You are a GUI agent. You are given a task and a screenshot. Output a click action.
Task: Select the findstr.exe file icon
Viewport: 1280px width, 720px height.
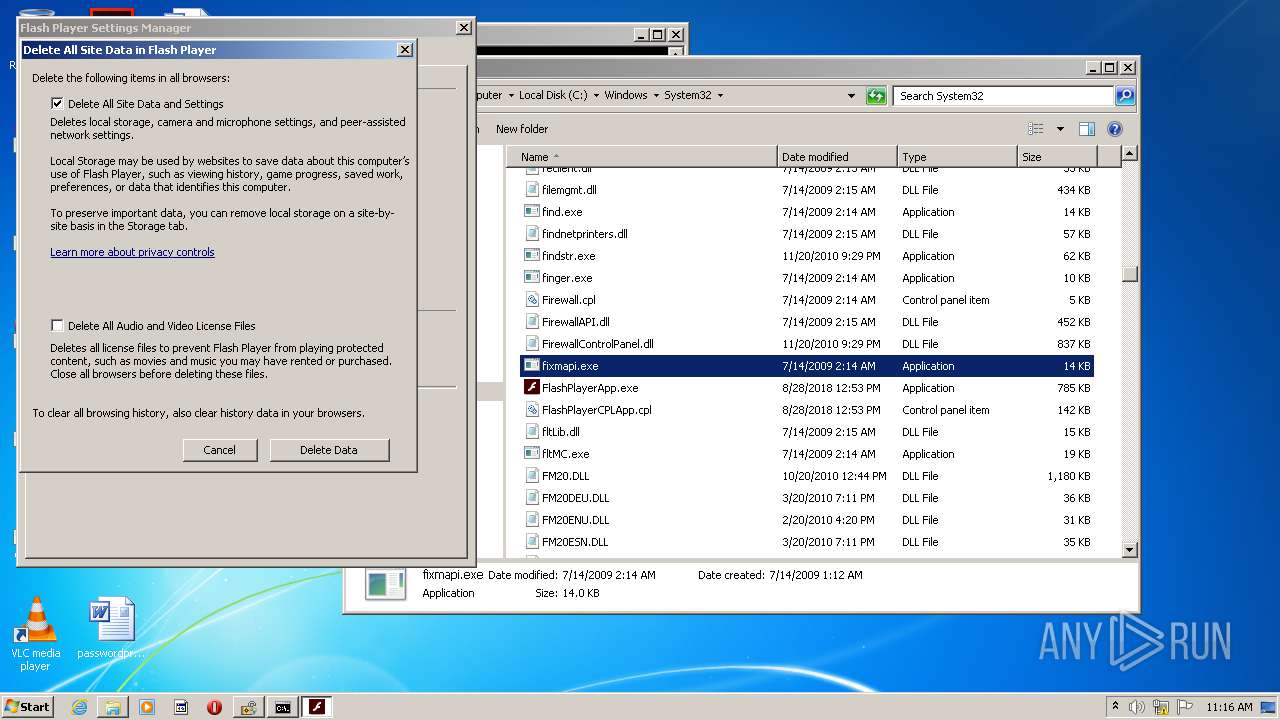point(533,256)
